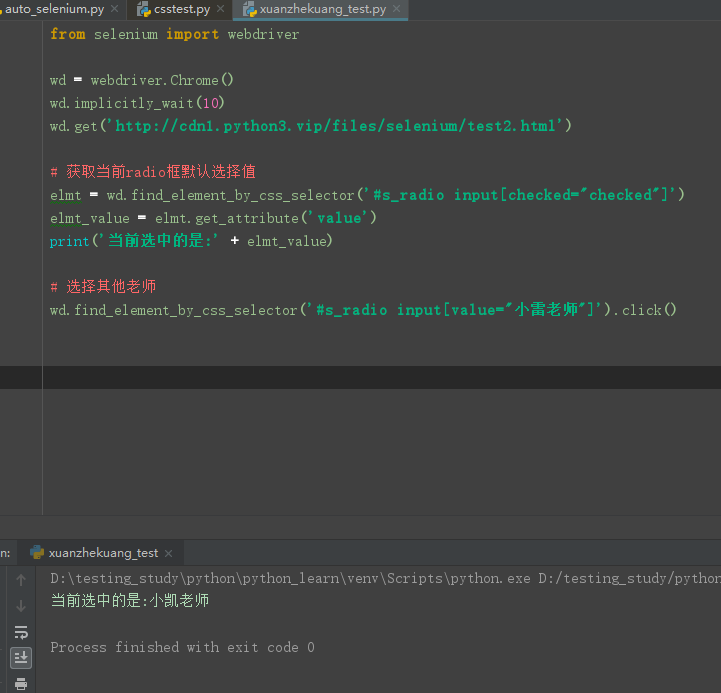The height and width of the screenshot is (693, 721).
Task: Click the elmt find_element_by_css_selector assignment line
Action: coord(367,195)
